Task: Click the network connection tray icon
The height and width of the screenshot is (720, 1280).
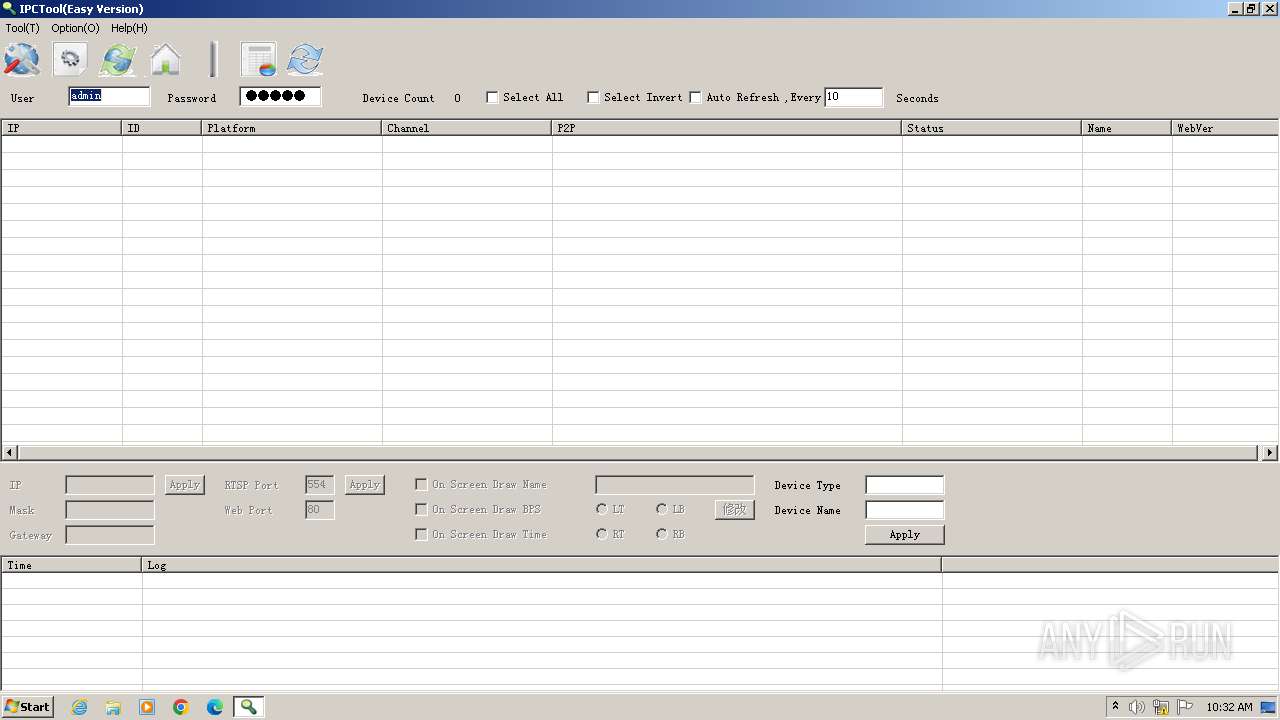Action: [x=1161, y=707]
